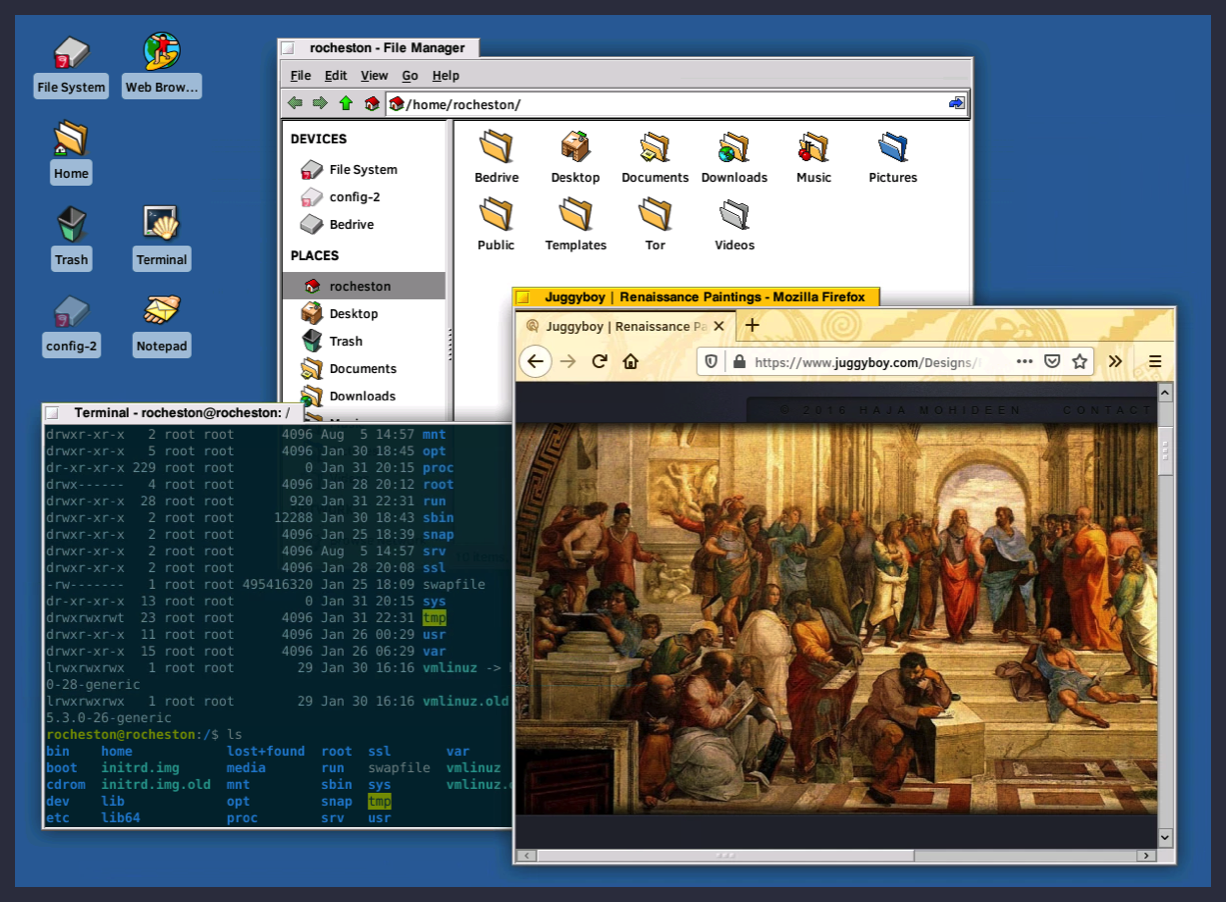
Task: Select the Trash icon on the desktop
Action: click(71, 238)
